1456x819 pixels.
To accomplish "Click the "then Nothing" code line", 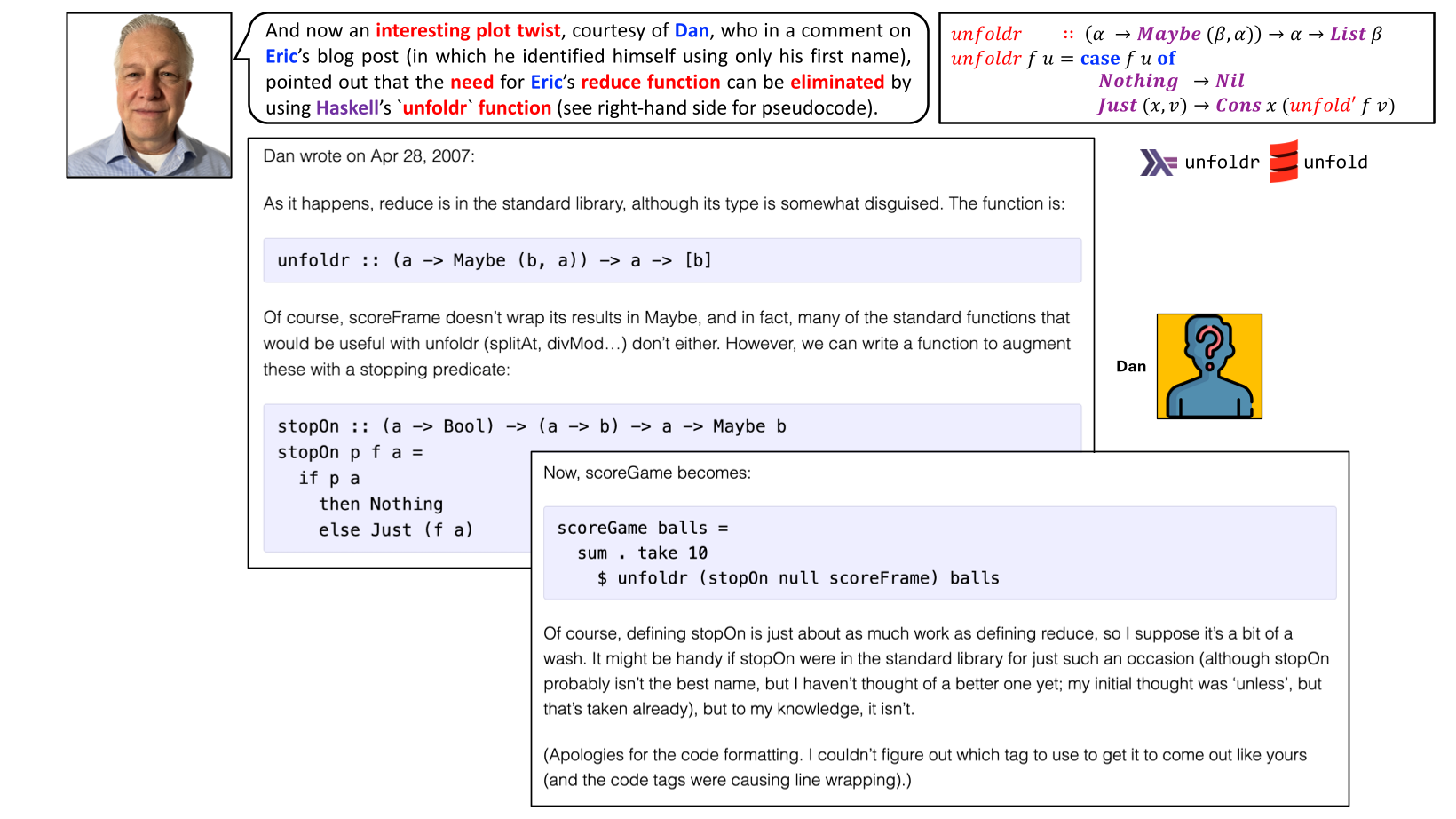I will (x=381, y=504).
